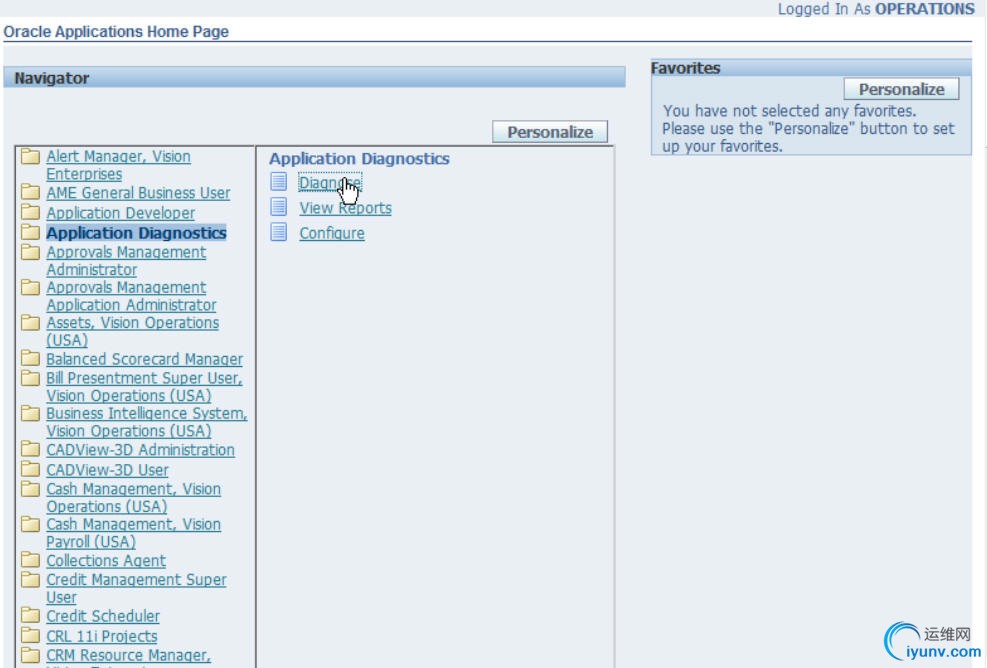Click the folder icon next to AME General Business User
Screen dimensions: 987x668
(30, 192)
